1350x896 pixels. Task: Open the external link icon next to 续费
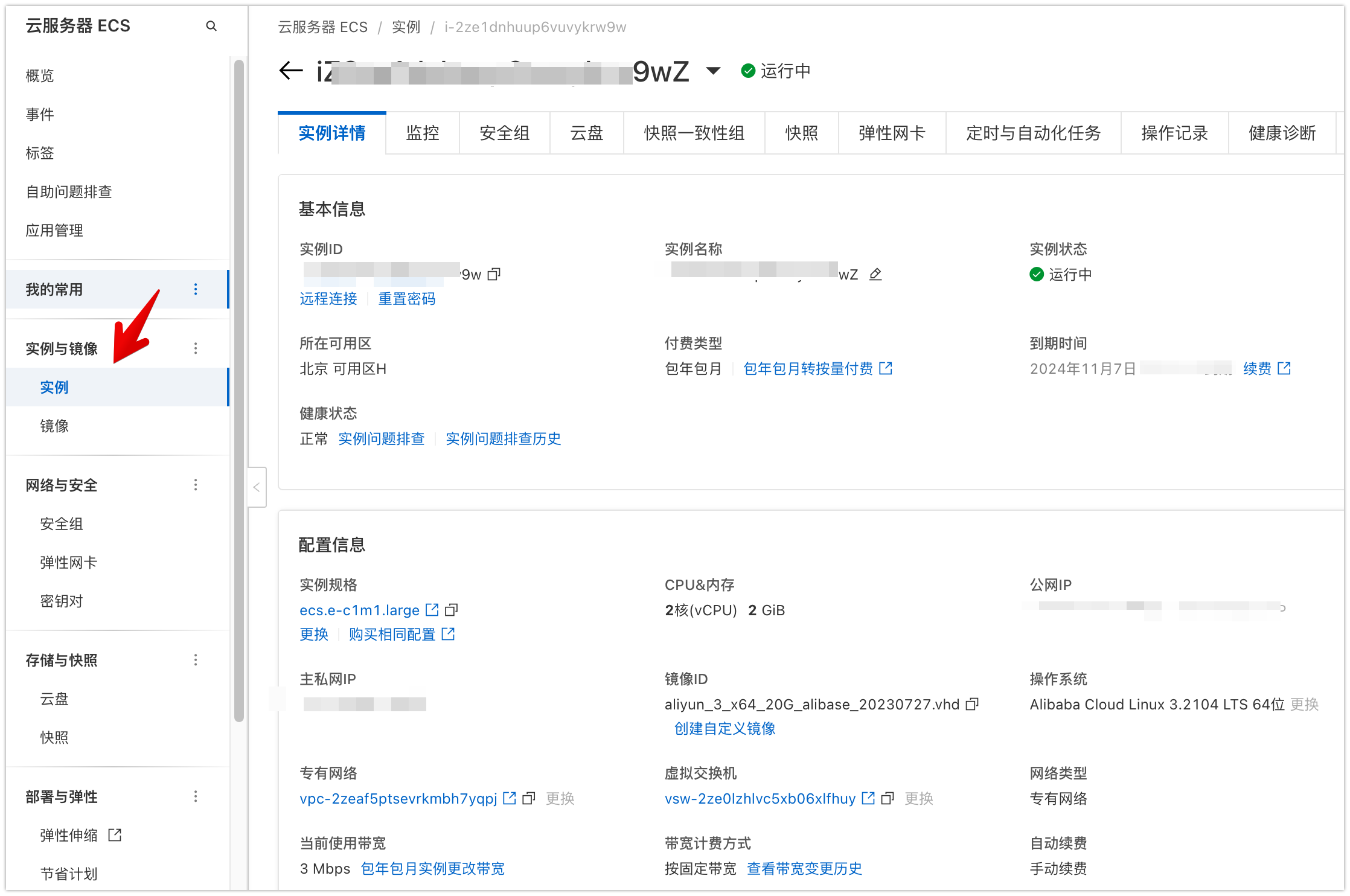(x=1284, y=368)
